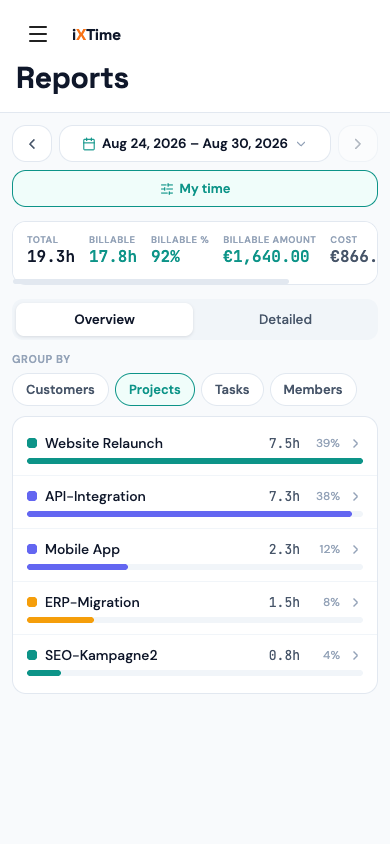Click the API-Integration project name

click(x=95, y=496)
